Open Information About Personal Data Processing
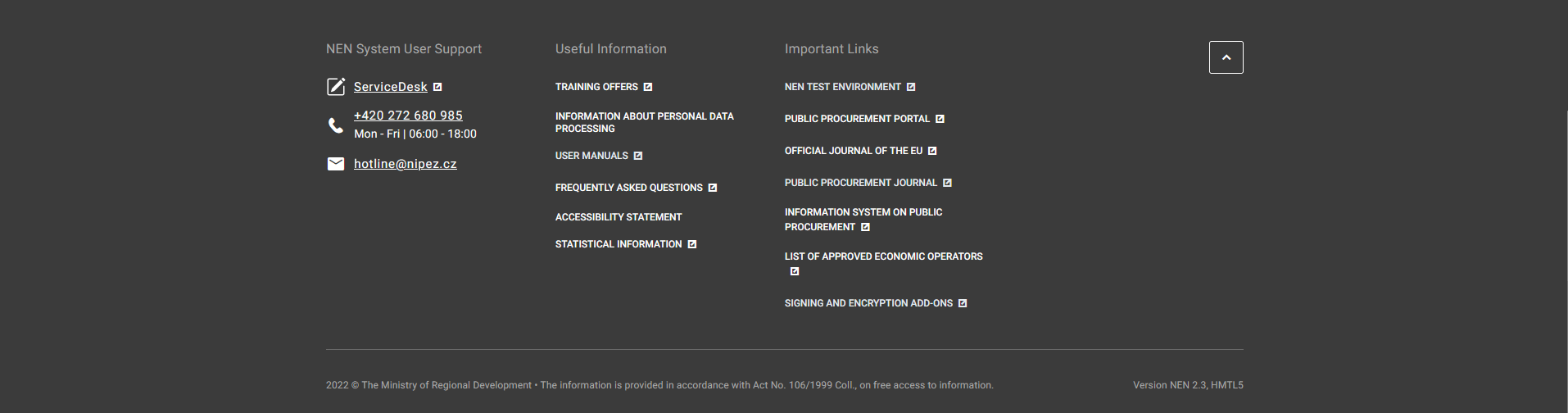This screenshot has width=1568, height=413. [x=644, y=122]
